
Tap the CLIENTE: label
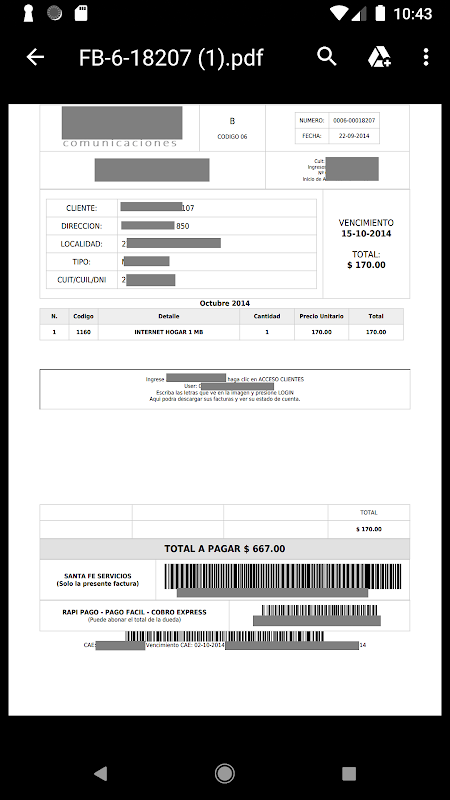(82, 208)
